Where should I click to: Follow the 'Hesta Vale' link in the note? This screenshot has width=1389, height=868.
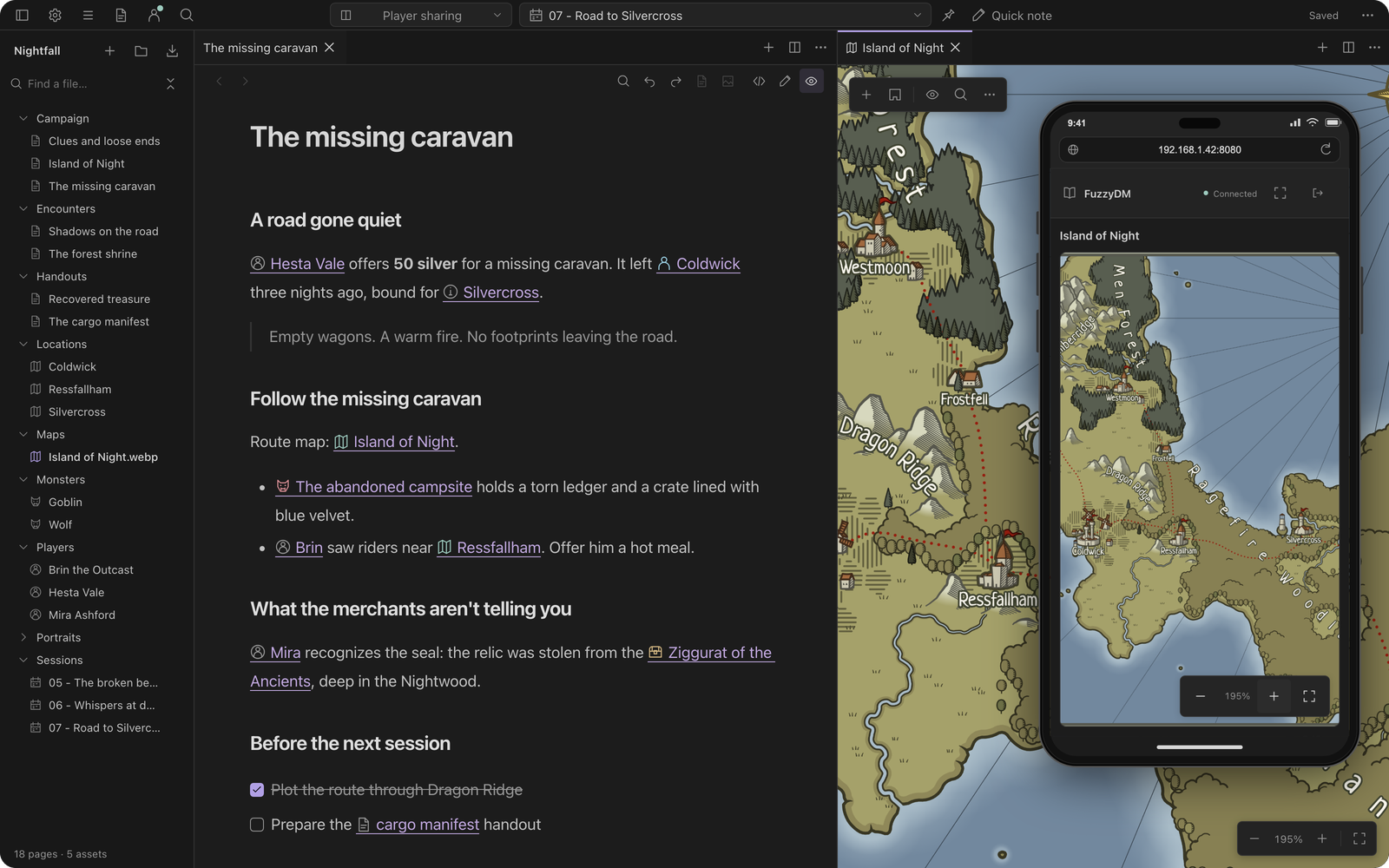(x=298, y=264)
